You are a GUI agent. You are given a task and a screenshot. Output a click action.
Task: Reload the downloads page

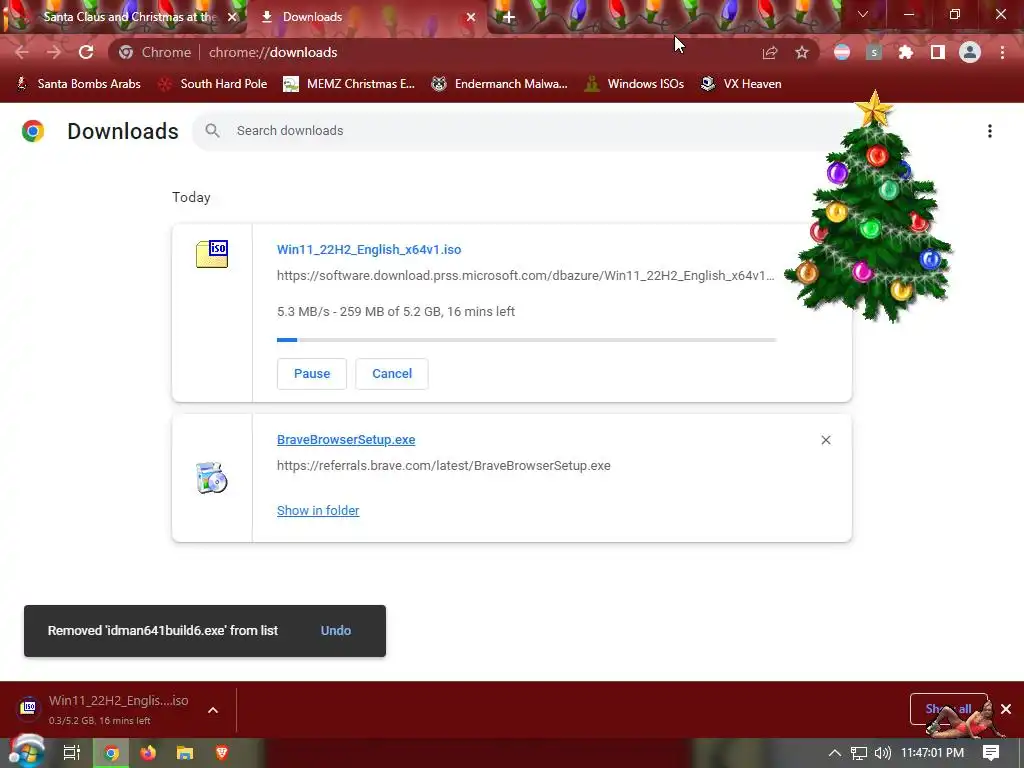click(86, 52)
